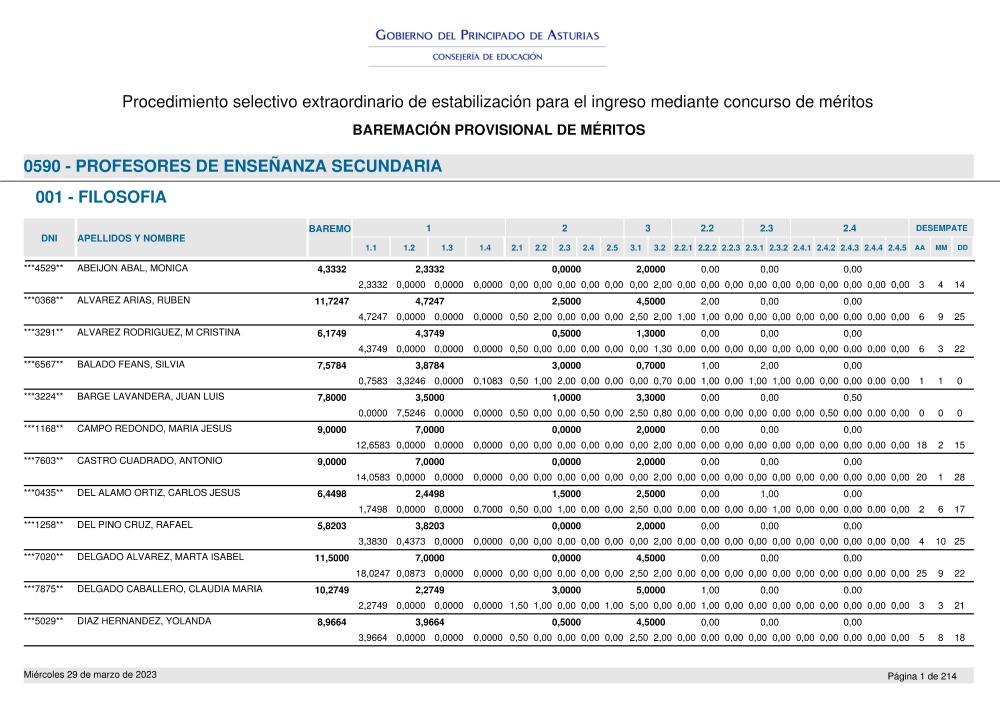Click the BAREMO column header
The image size is (1000, 707).
329,229
